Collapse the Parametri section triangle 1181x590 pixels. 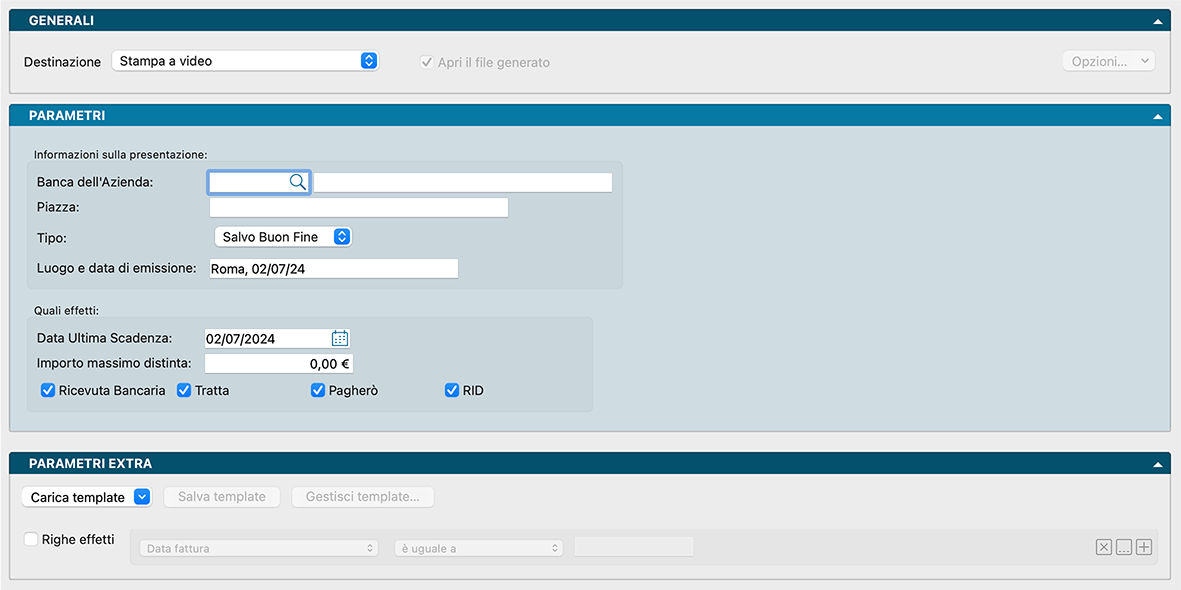click(1157, 116)
